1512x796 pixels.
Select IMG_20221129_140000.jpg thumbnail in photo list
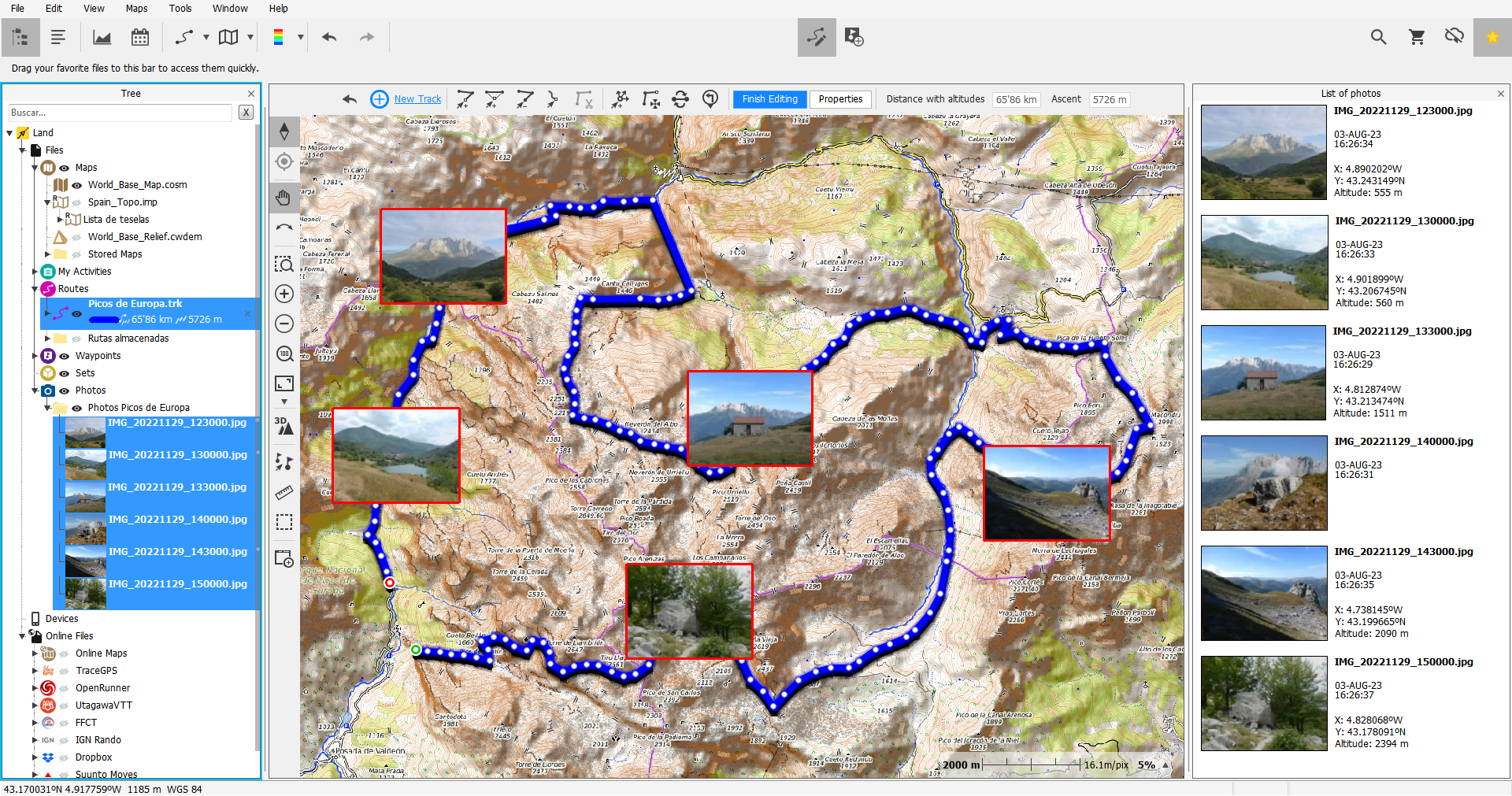1264,483
